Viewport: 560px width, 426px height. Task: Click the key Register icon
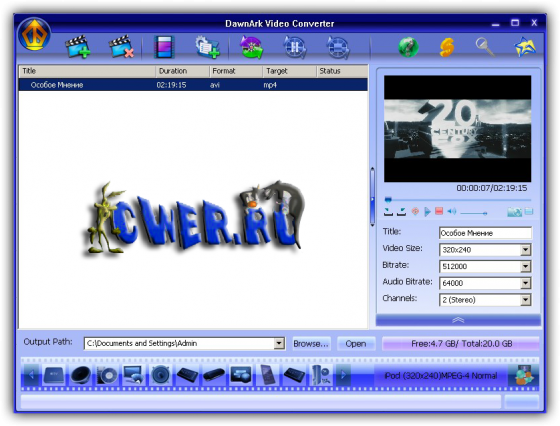pyautogui.click(x=485, y=47)
